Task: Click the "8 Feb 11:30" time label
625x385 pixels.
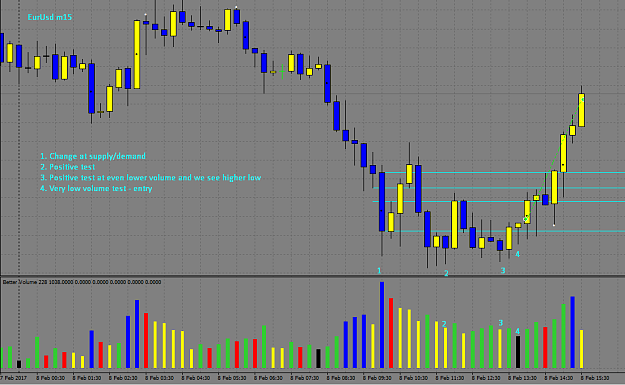Action: (449, 378)
